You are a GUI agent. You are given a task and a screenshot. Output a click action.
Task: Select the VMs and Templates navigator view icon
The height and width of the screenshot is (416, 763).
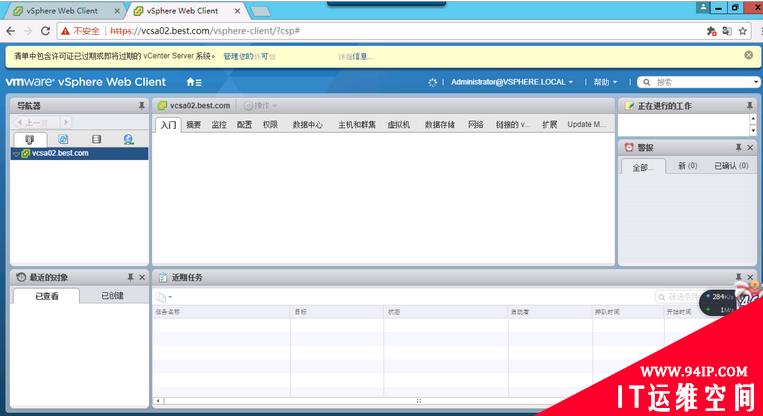[63, 139]
